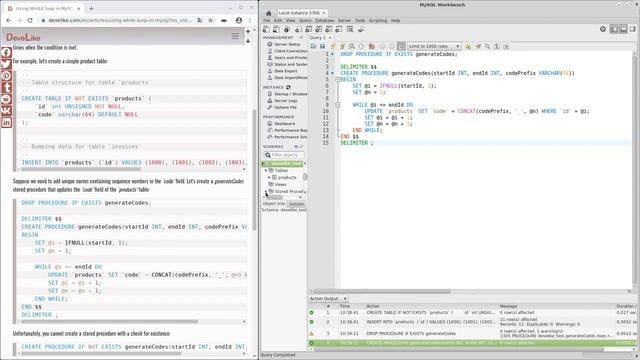Show find panel magnifier icon
This screenshot has height=360, width=640.
[x=487, y=47]
